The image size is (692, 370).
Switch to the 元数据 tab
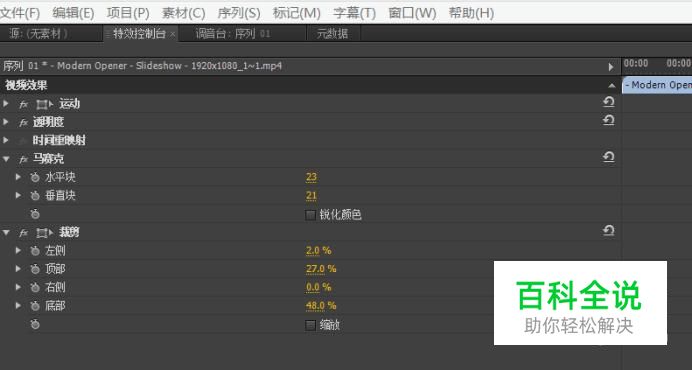pos(332,34)
